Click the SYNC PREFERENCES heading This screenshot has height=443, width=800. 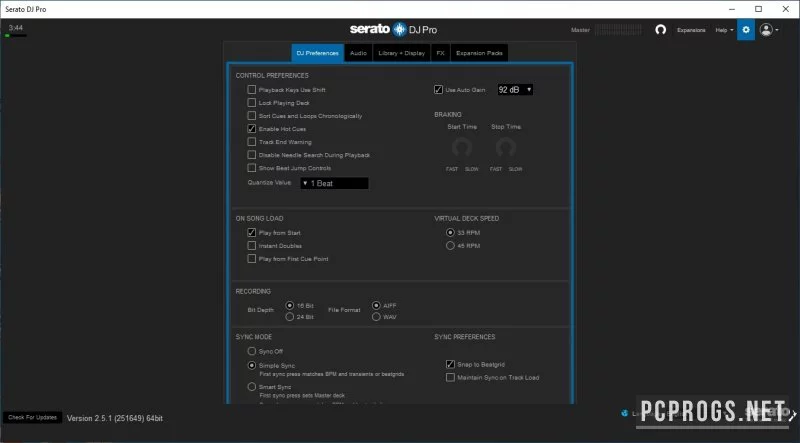pyautogui.click(x=465, y=337)
